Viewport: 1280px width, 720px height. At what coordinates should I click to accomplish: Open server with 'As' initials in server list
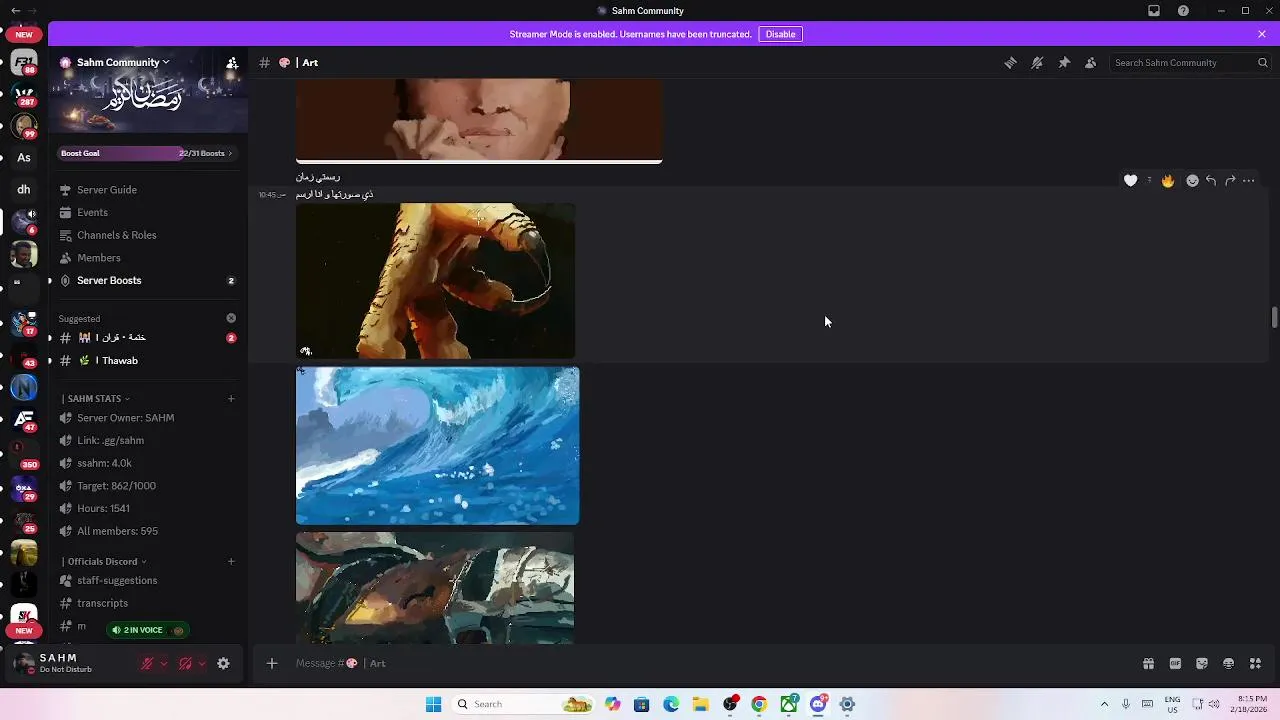click(x=24, y=157)
